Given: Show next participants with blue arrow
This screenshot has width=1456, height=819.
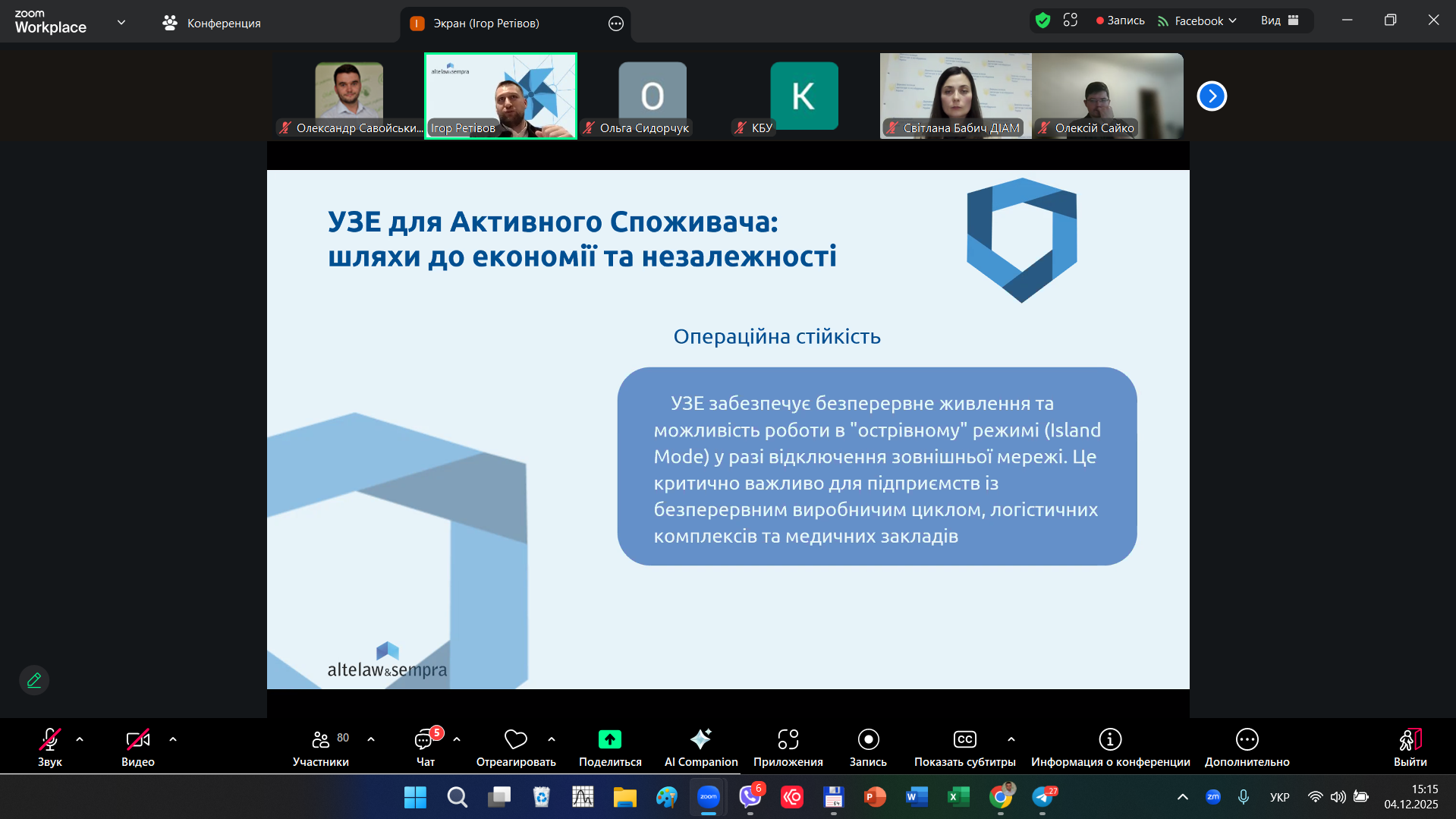Looking at the screenshot, I should click(x=1212, y=96).
